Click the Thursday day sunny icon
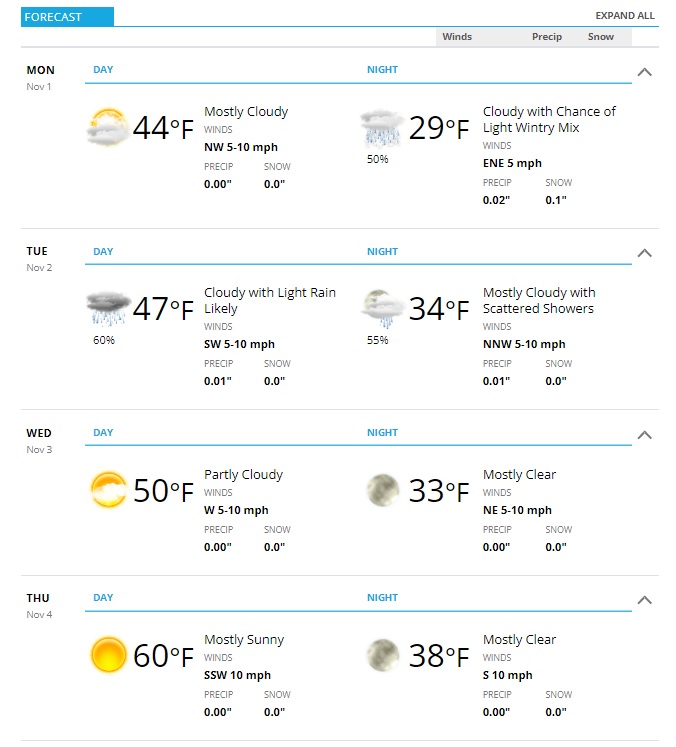This screenshot has width=676, height=747. pyautogui.click(x=109, y=655)
